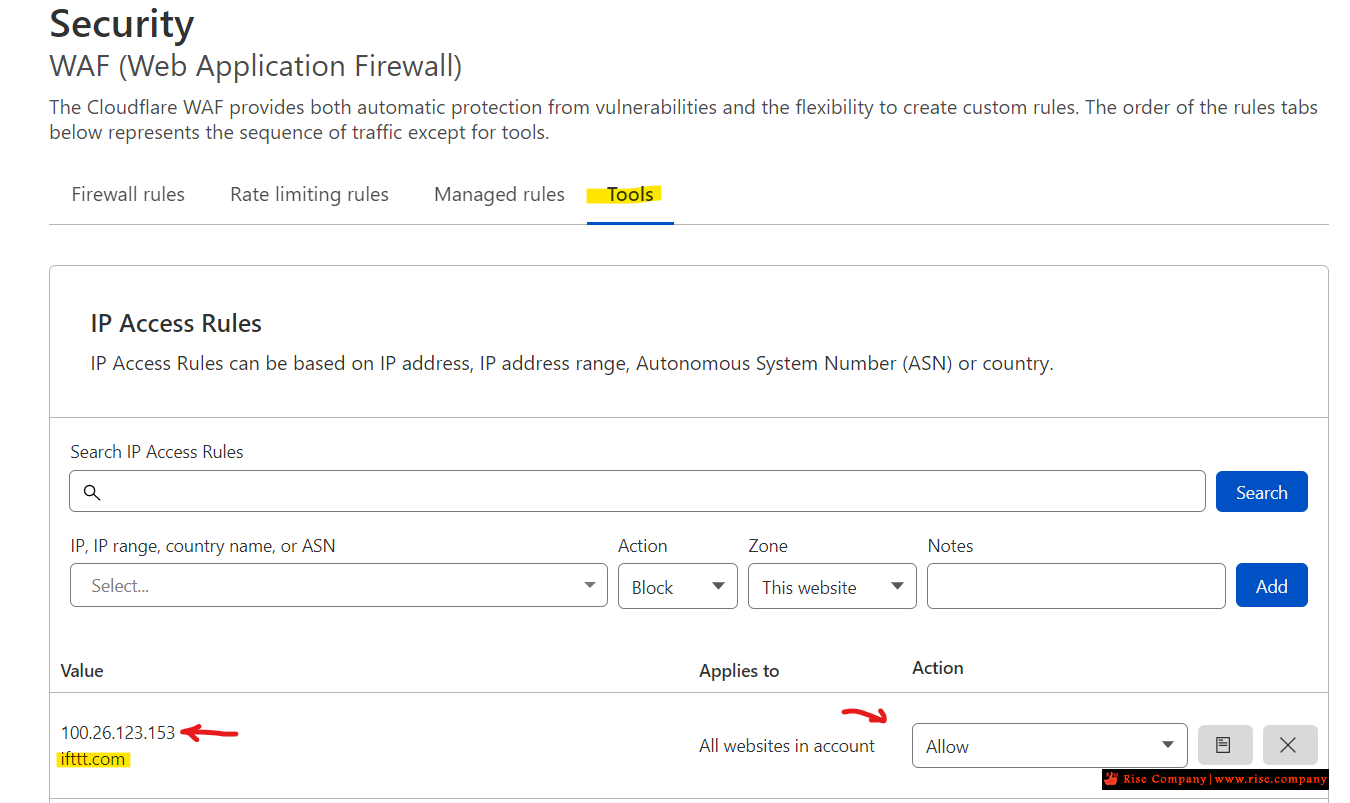Click the Action column header in rules table
This screenshot has width=1350, height=803.
pyautogui.click(x=937, y=668)
